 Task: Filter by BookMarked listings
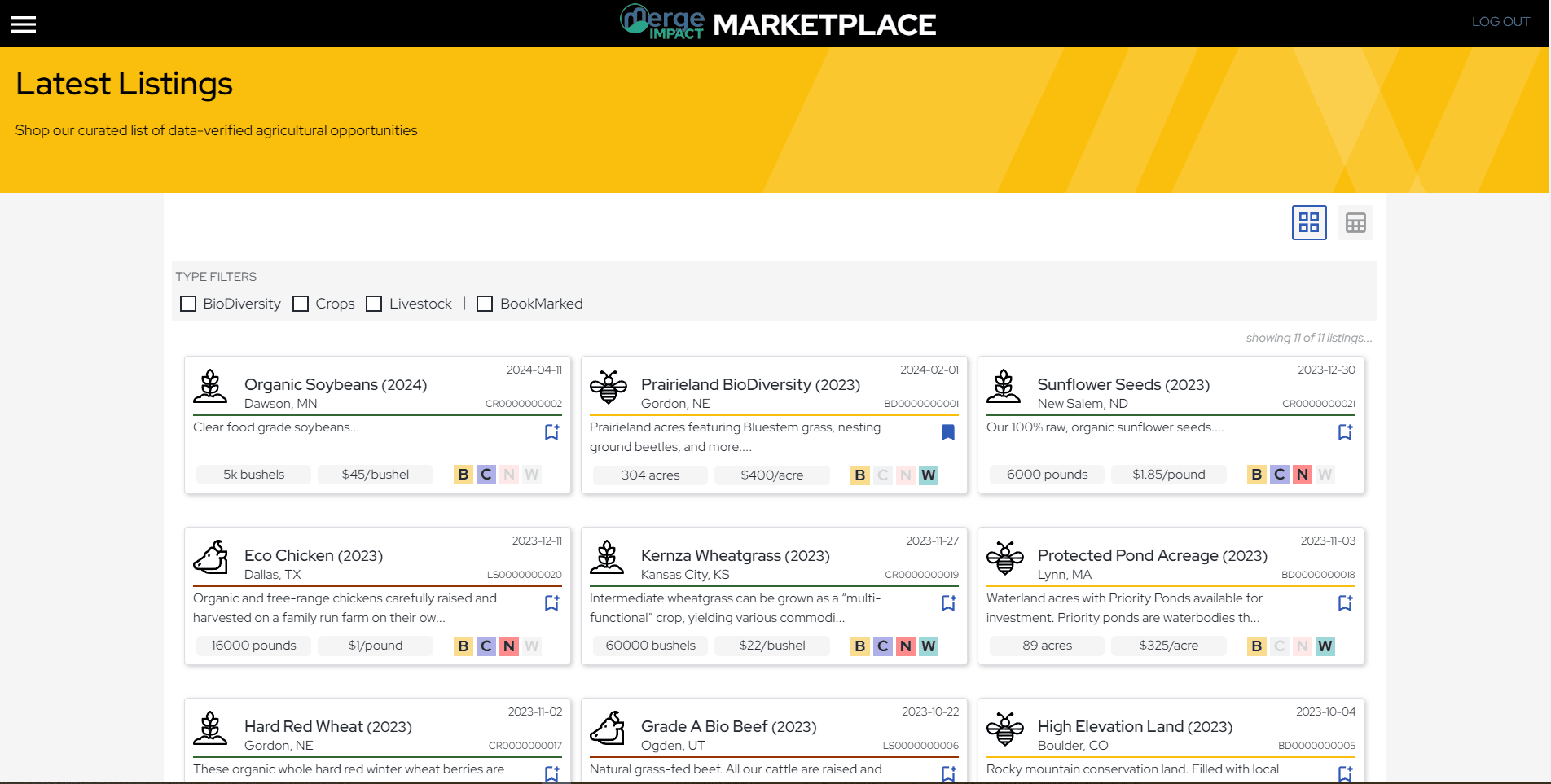point(485,304)
